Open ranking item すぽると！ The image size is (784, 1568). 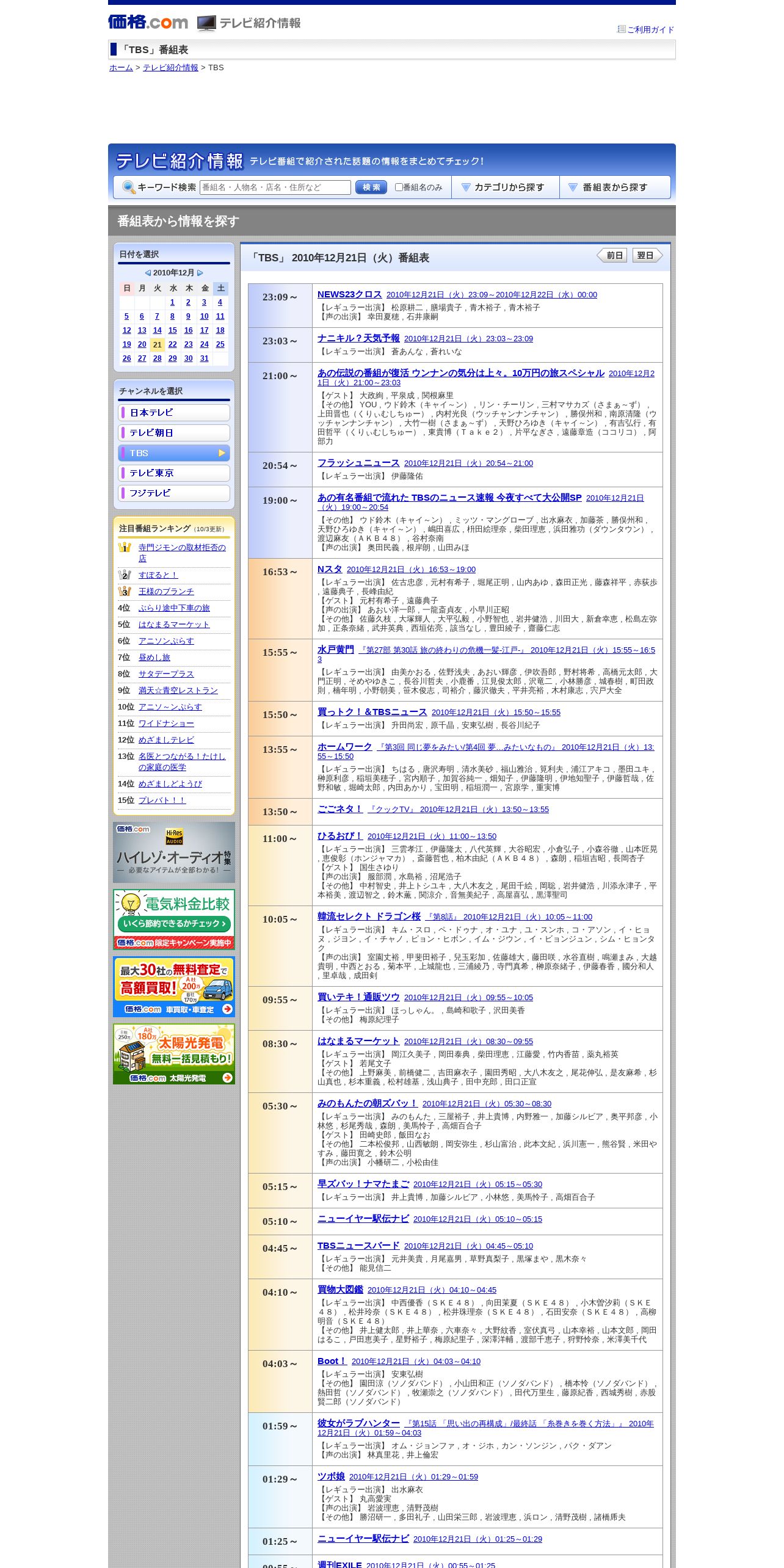(158, 575)
